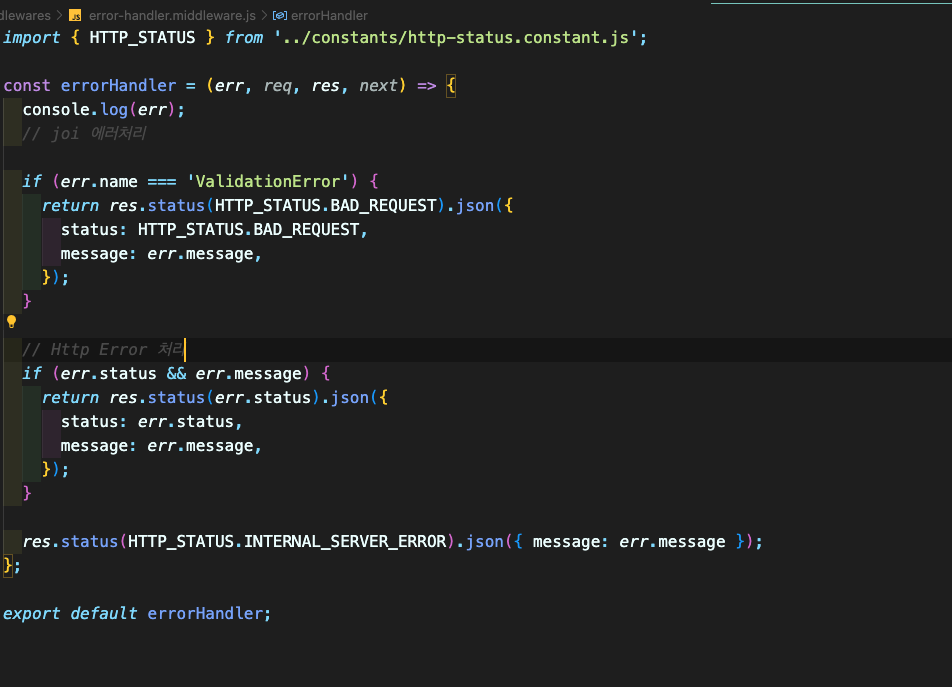Open error-handler.middleware.js breadcrumb item
Screen dimensions: 952x687
pos(172,15)
